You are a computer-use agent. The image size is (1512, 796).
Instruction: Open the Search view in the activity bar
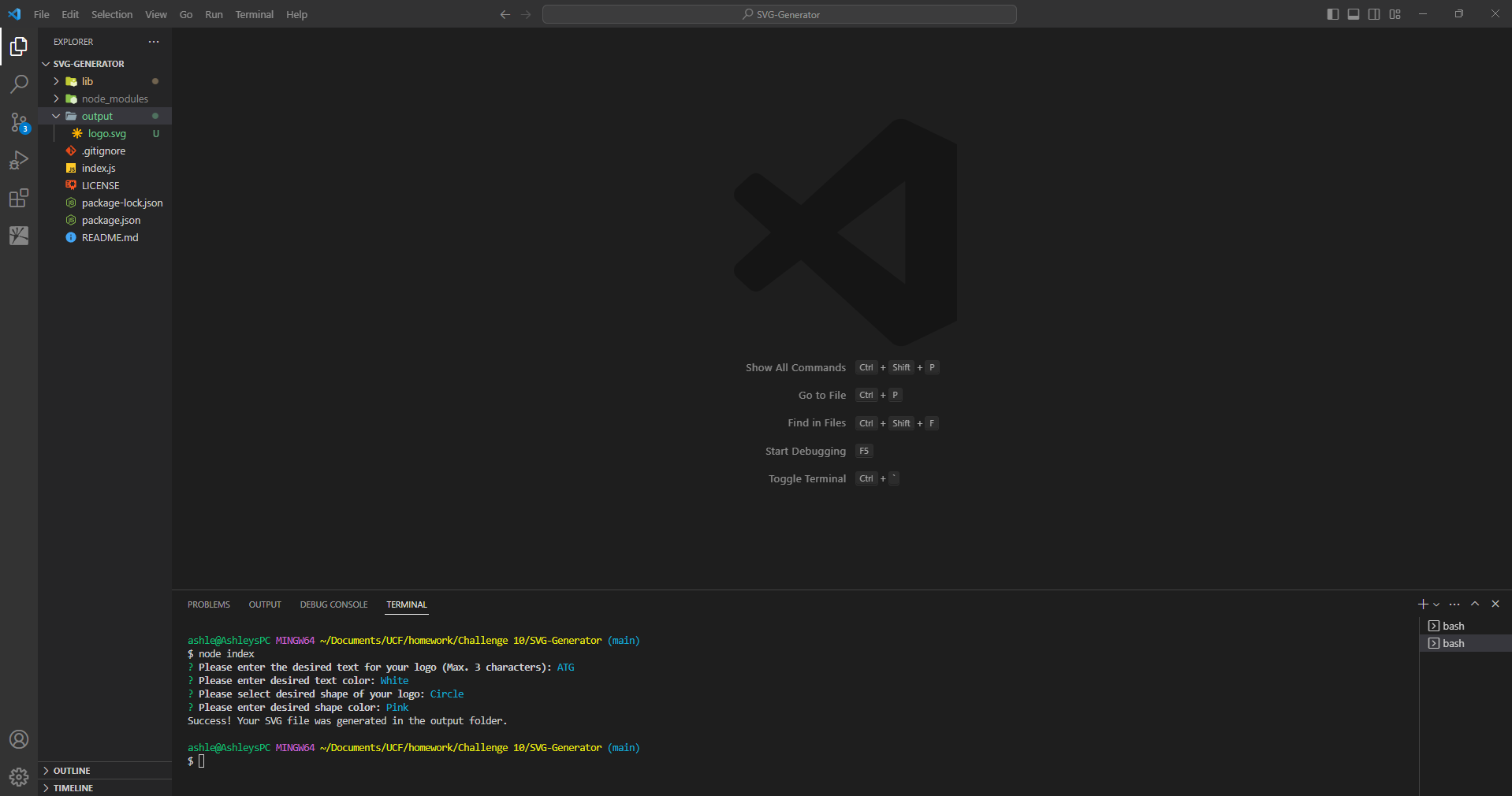point(19,84)
